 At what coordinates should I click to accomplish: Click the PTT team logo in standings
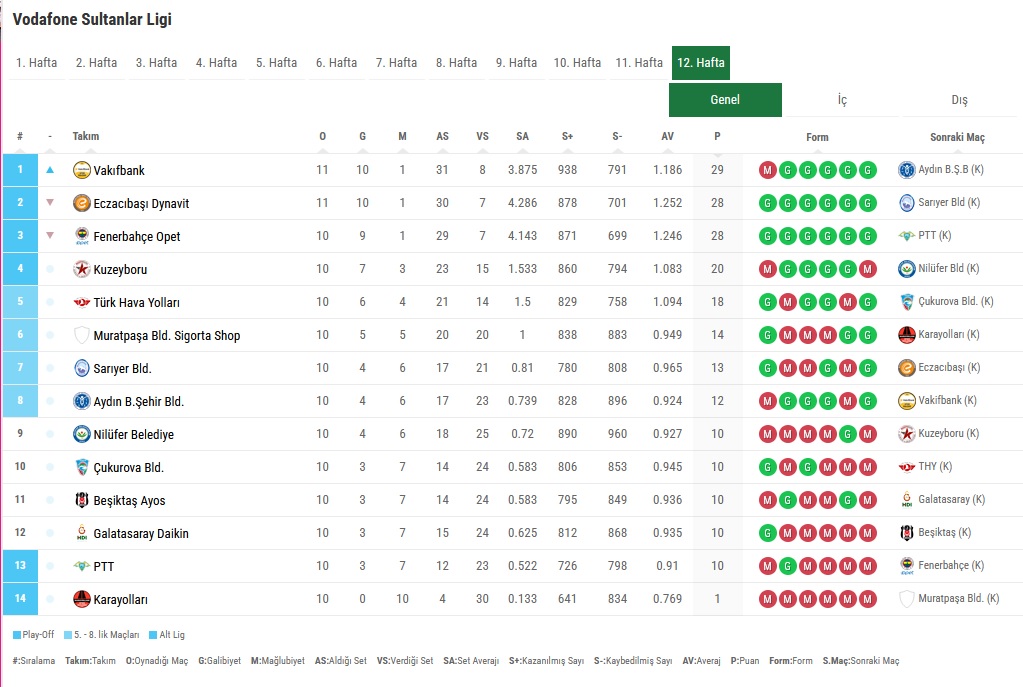[82, 566]
